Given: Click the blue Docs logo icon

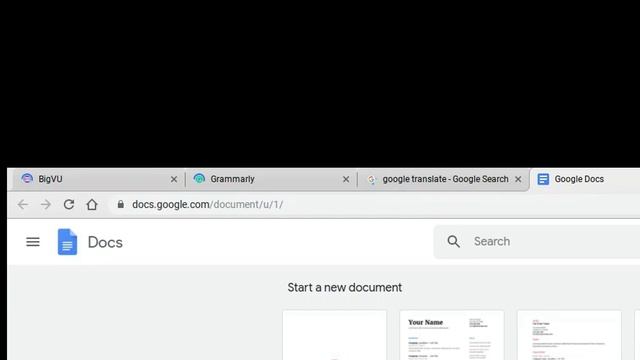Looking at the screenshot, I should 67,242.
